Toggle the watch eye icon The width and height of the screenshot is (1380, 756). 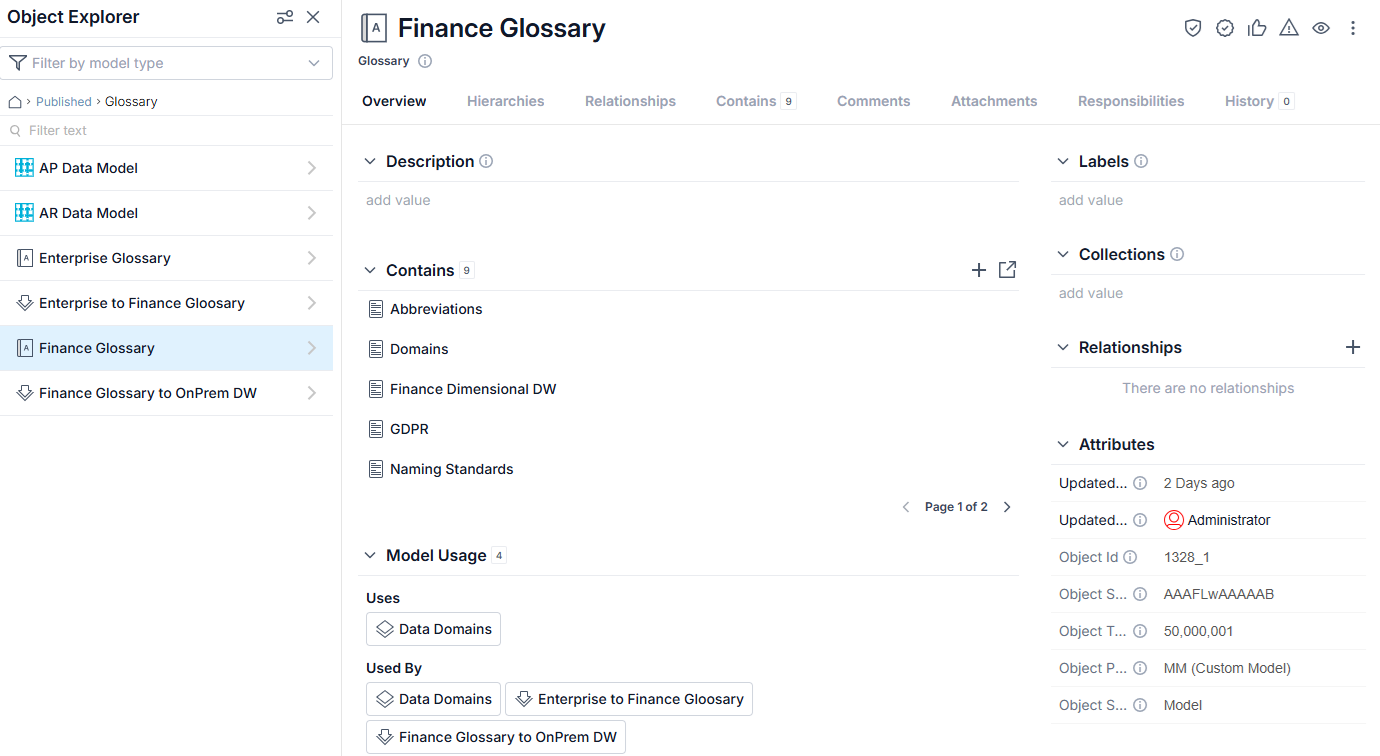[x=1321, y=28]
